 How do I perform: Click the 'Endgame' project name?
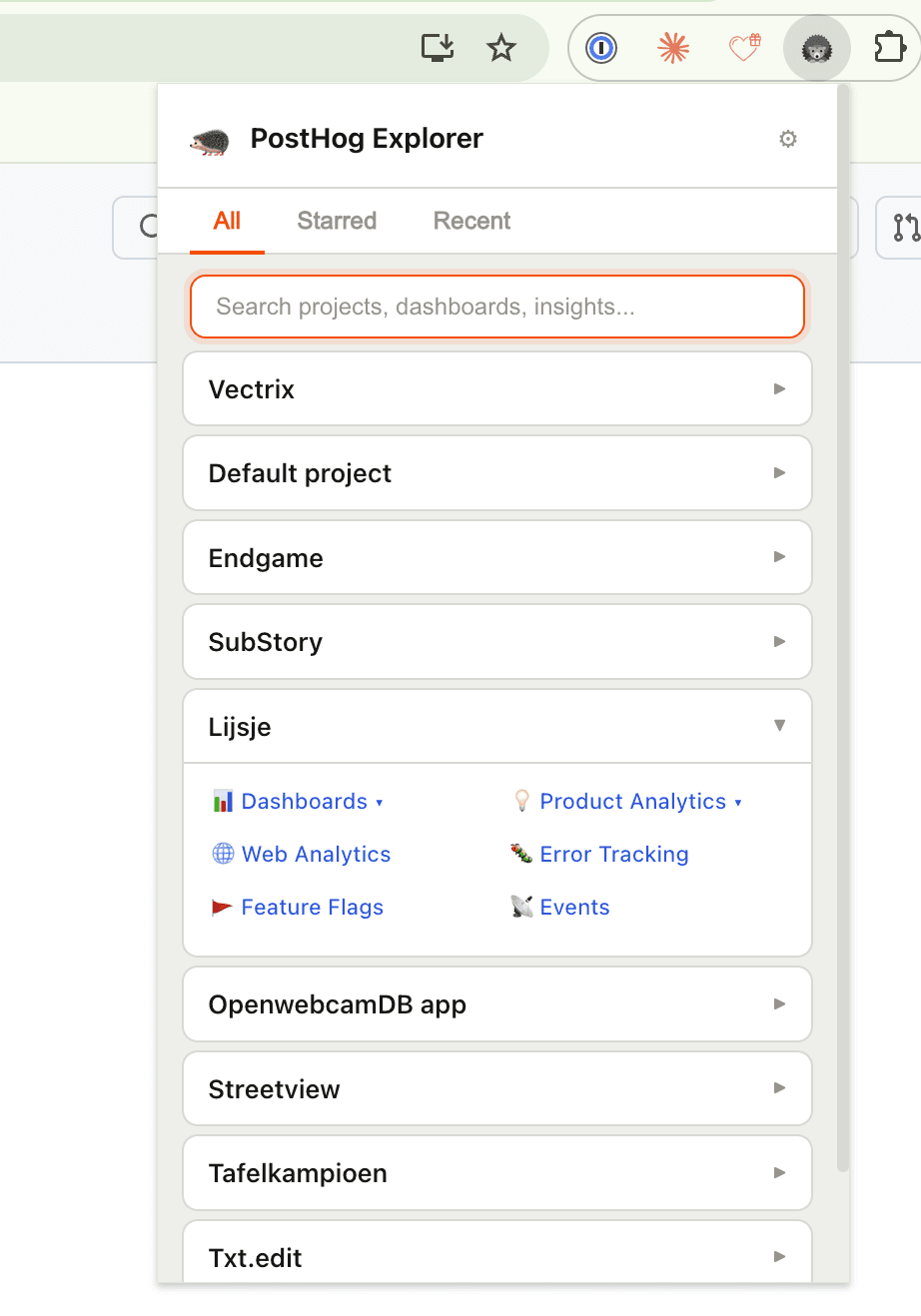(x=266, y=558)
